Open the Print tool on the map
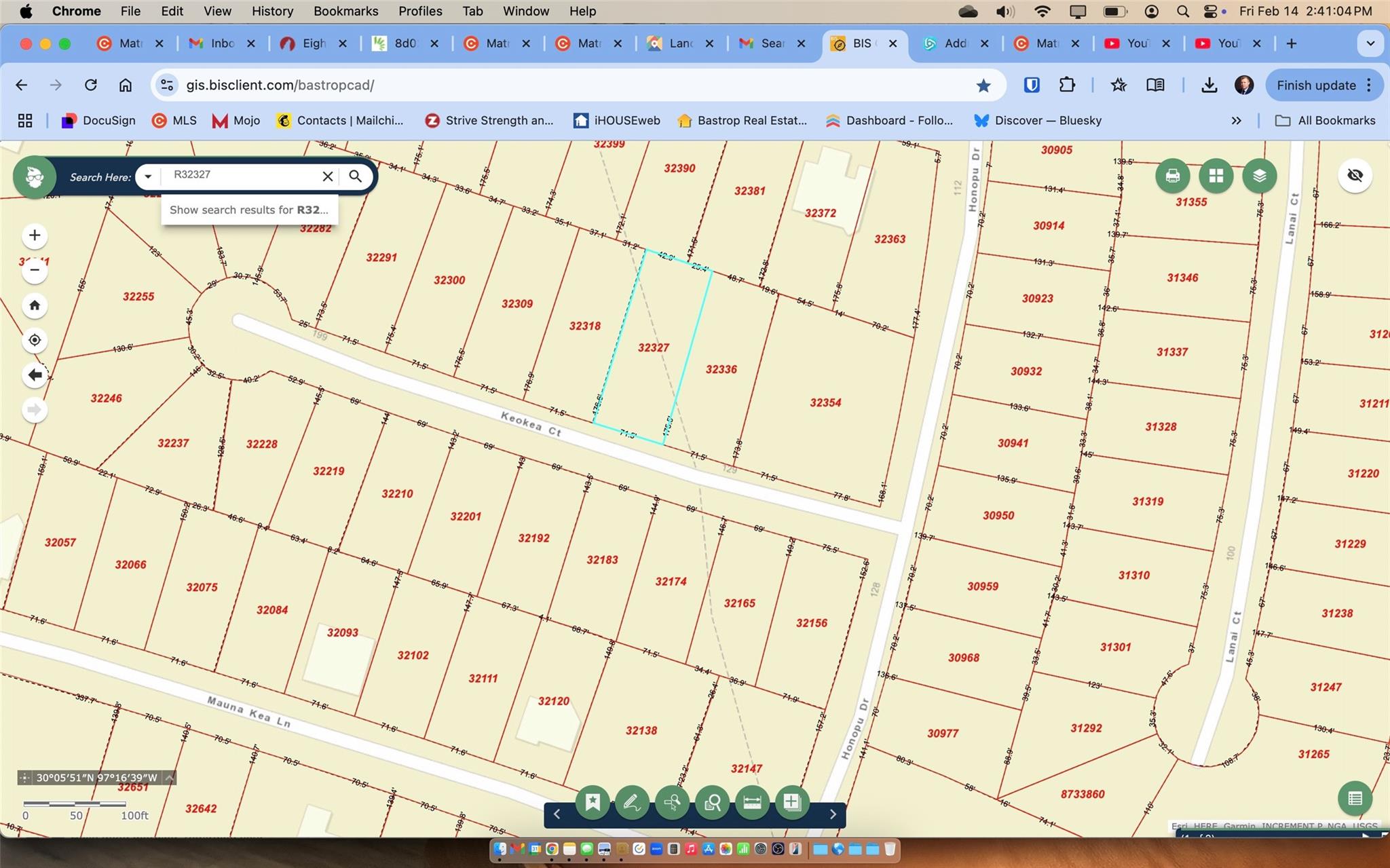This screenshot has width=1390, height=868. [1173, 176]
